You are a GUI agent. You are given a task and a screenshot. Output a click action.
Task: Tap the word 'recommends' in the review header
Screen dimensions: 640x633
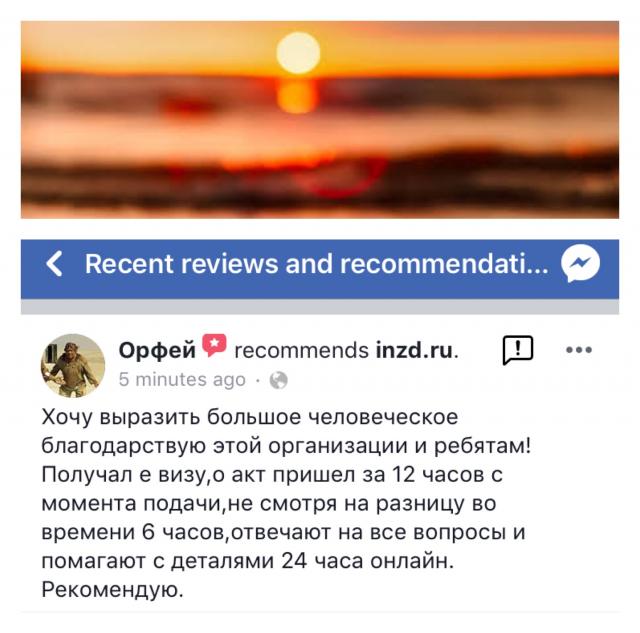tap(302, 351)
